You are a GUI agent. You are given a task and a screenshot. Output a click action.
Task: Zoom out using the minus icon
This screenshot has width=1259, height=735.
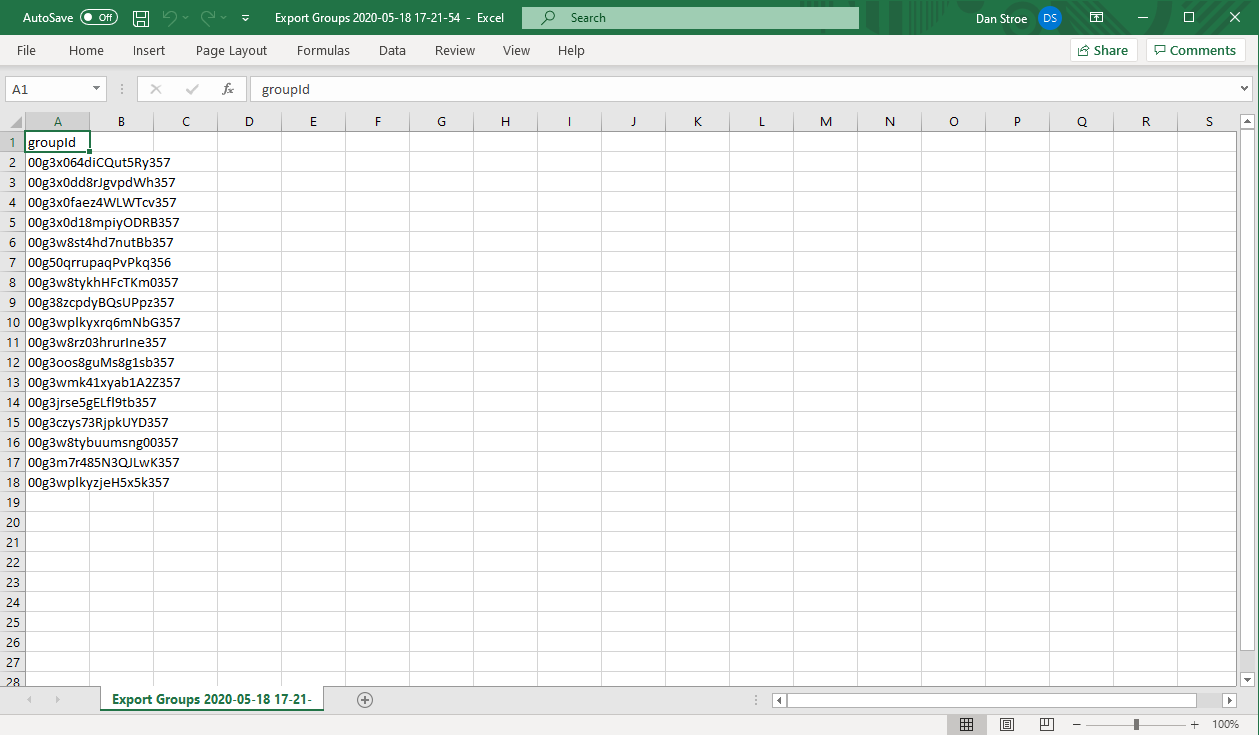[1076, 724]
